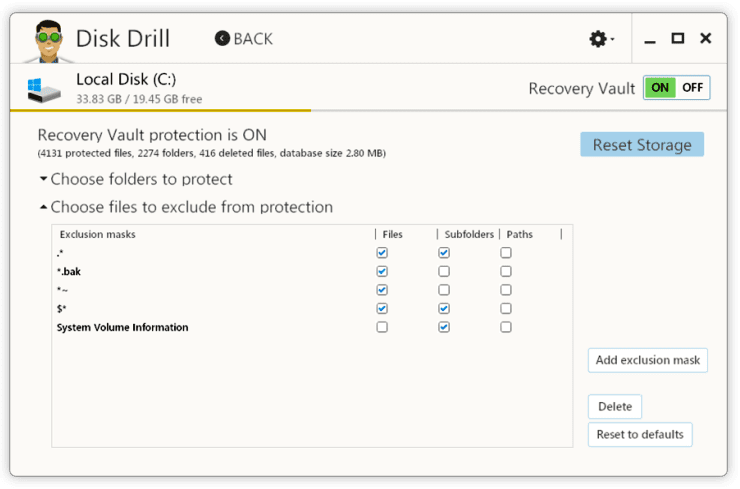Click the Delete button
The image size is (740, 489).
tap(615, 407)
